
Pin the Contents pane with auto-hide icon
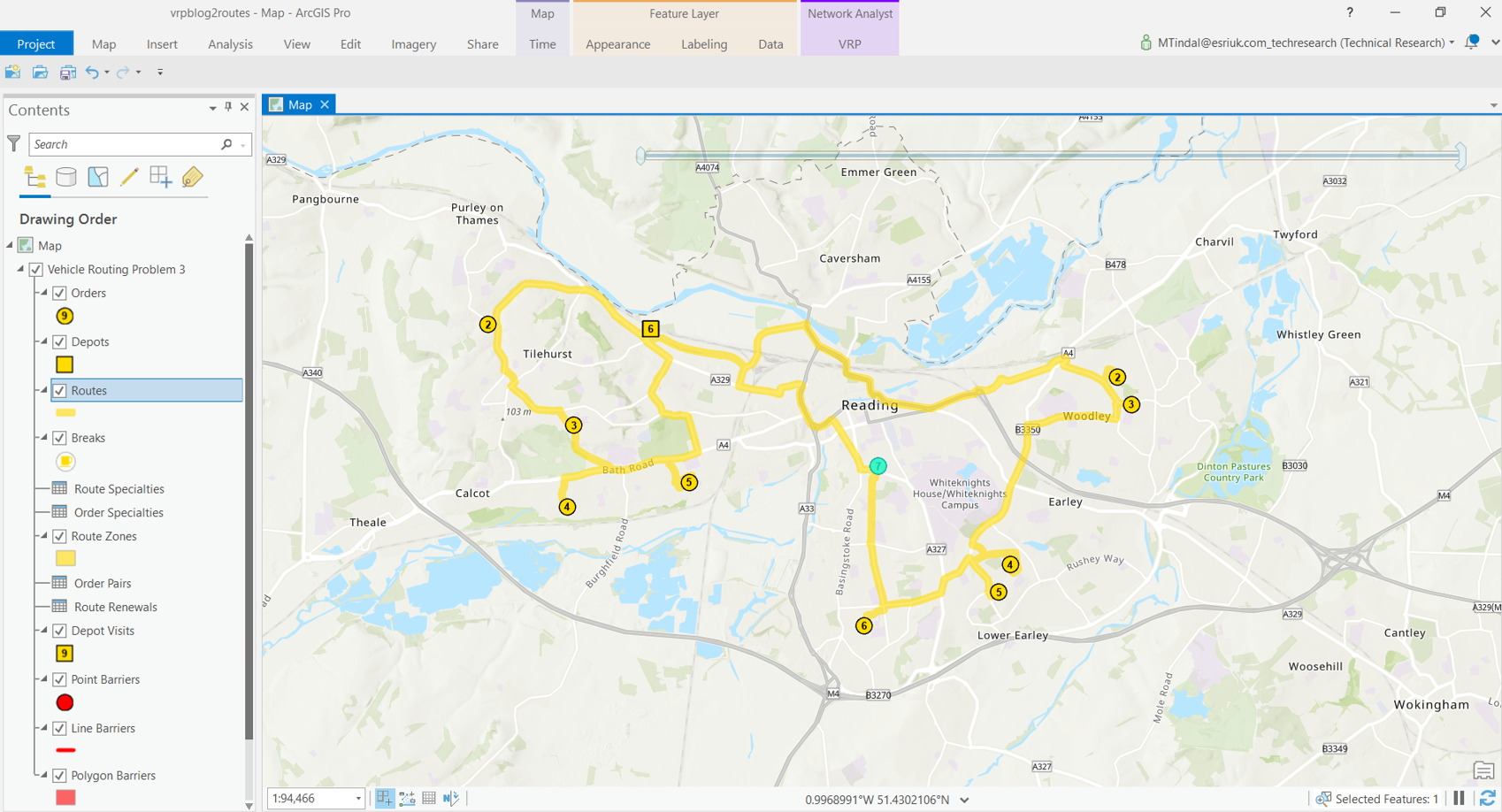(228, 107)
